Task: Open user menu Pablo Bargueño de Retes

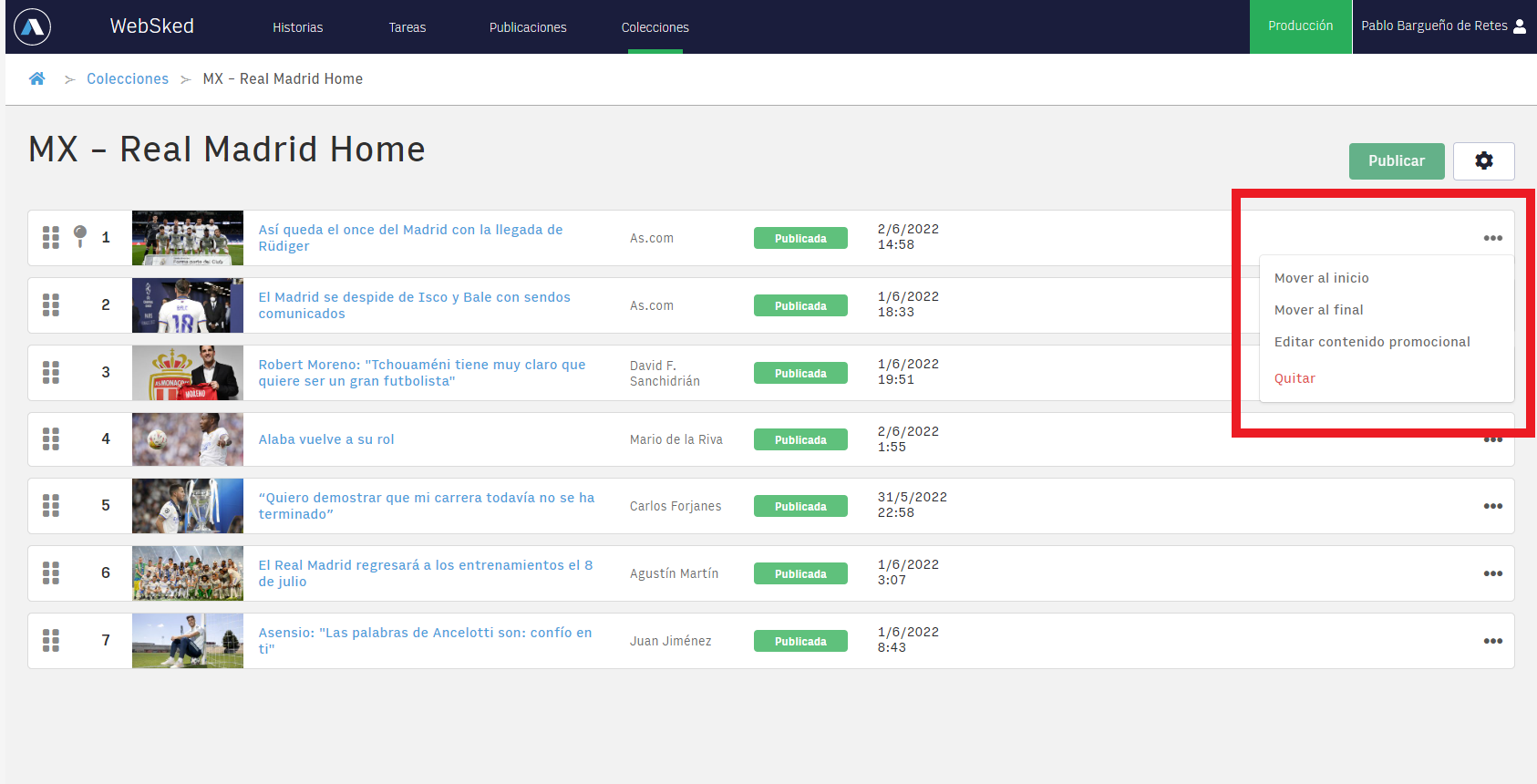Action: pos(1443,26)
